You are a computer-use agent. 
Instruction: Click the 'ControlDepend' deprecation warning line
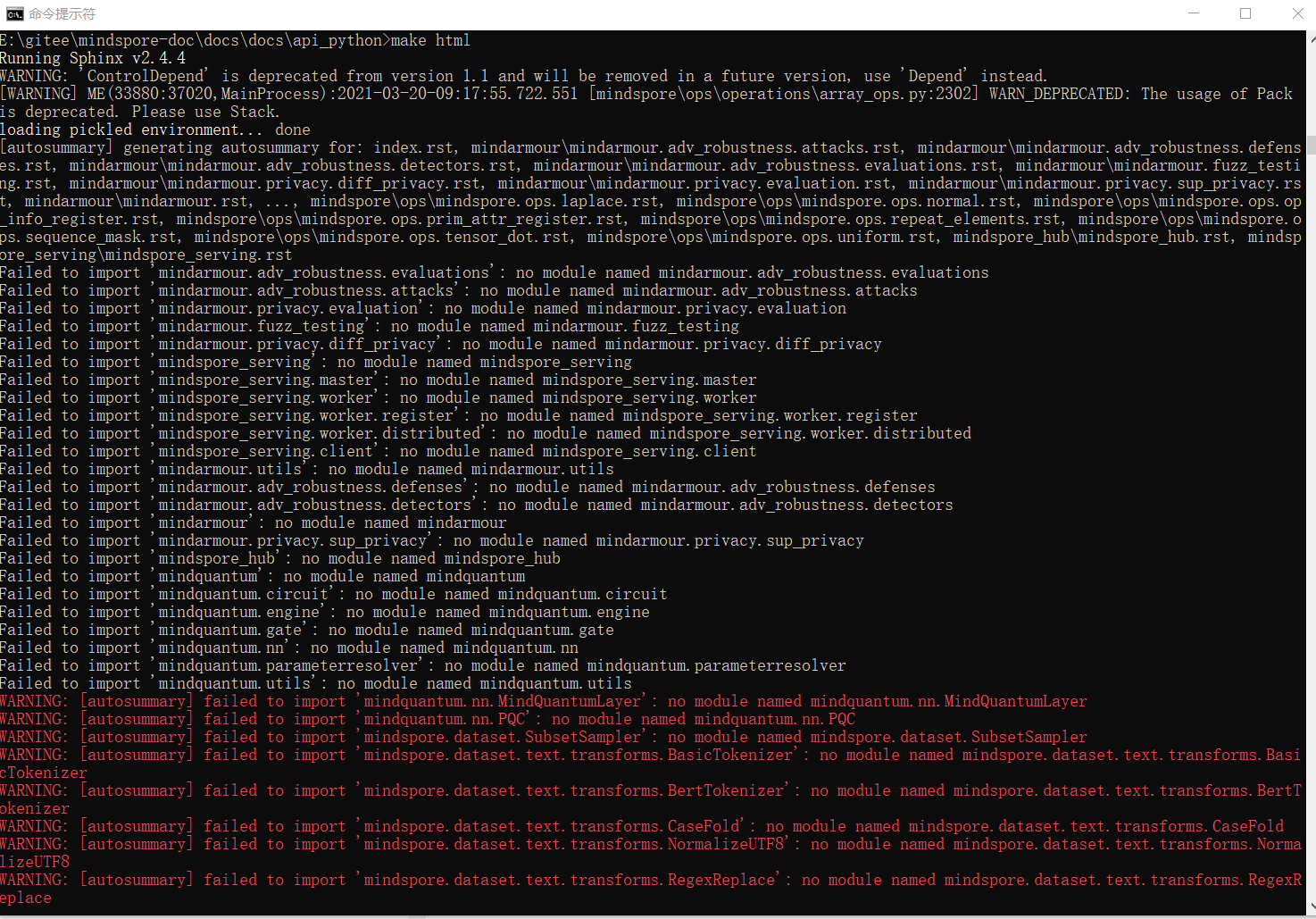524,76
